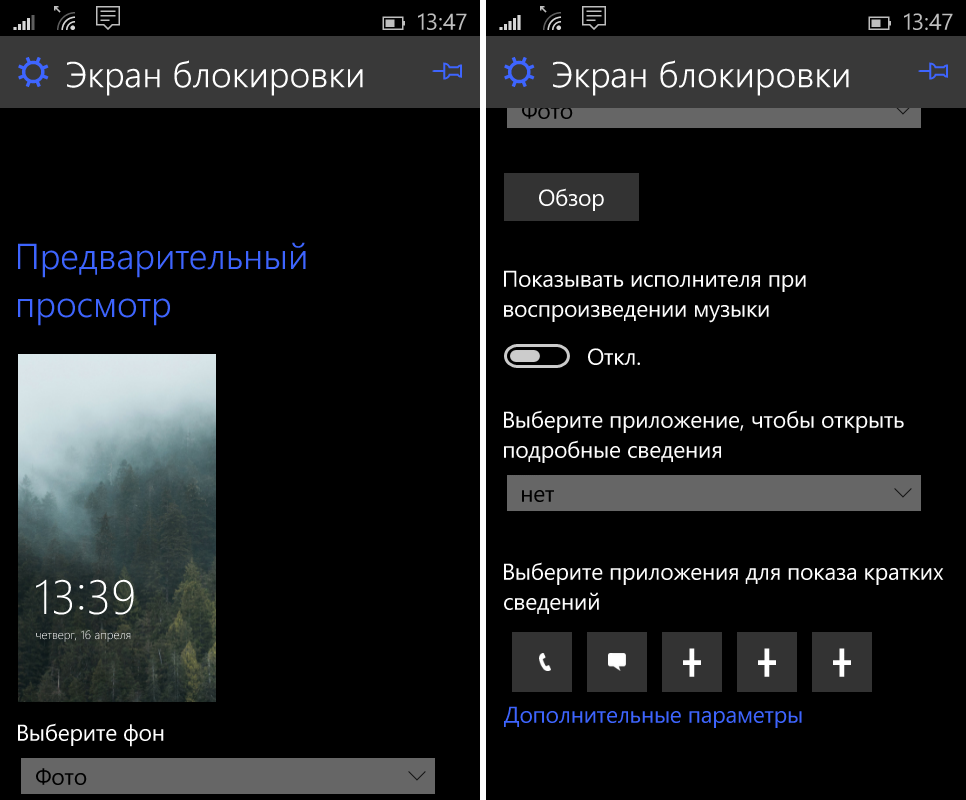Click the settings gear on the left screen

(33, 73)
